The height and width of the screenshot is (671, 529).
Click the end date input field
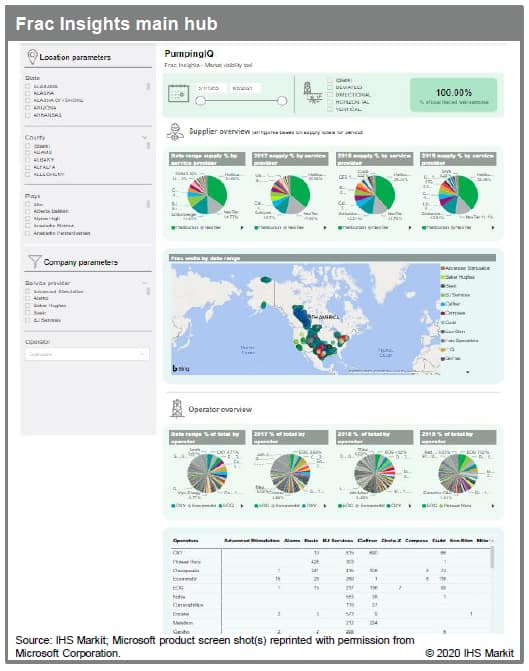[x=243, y=88]
